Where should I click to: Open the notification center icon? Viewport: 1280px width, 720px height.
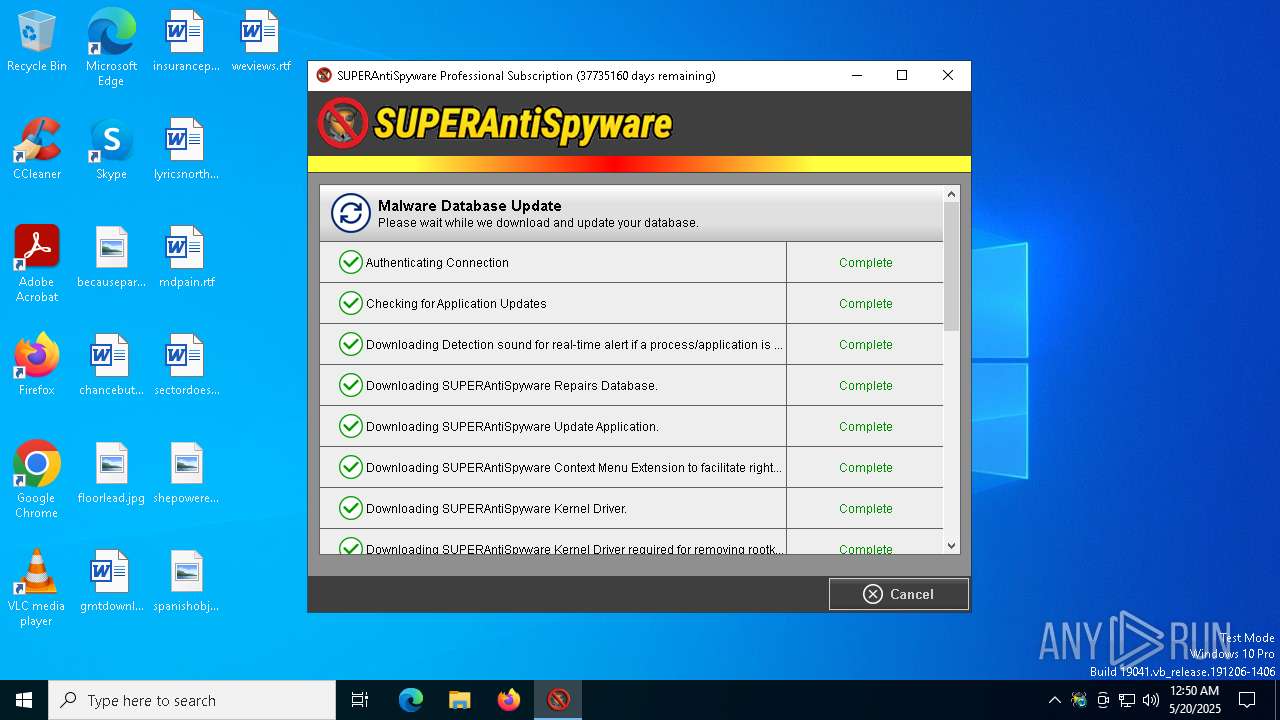pos(1247,700)
